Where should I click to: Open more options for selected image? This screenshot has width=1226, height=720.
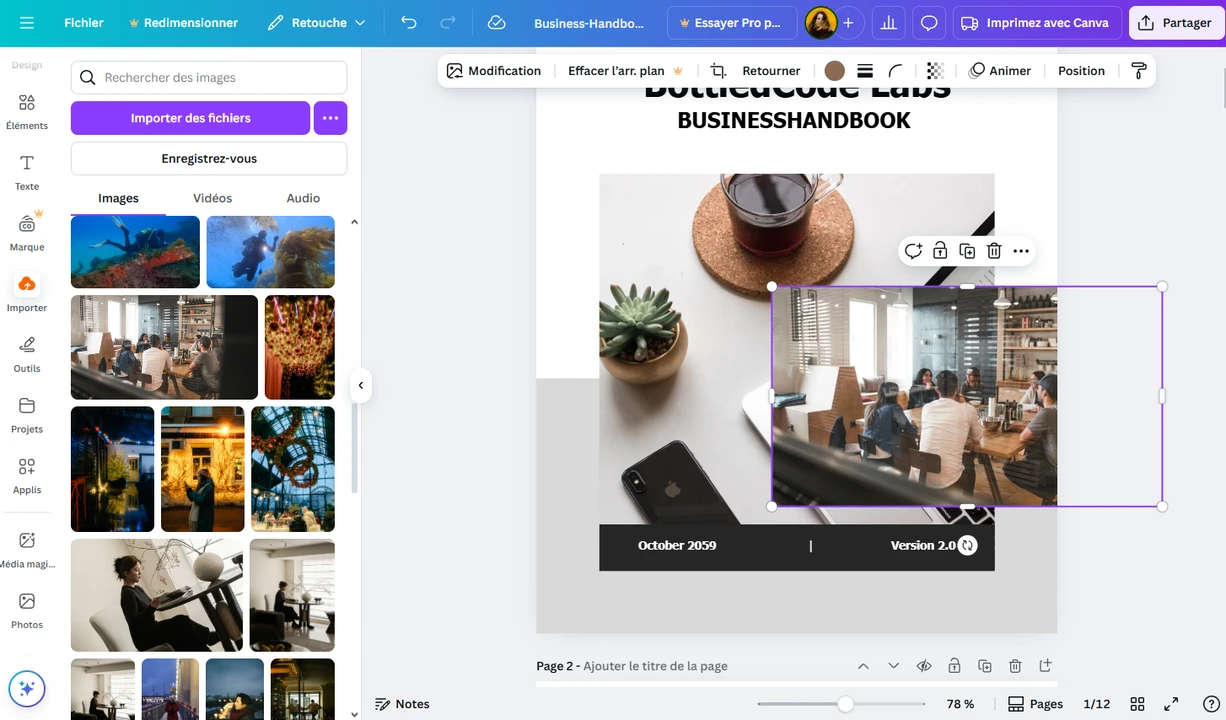pos(1021,251)
